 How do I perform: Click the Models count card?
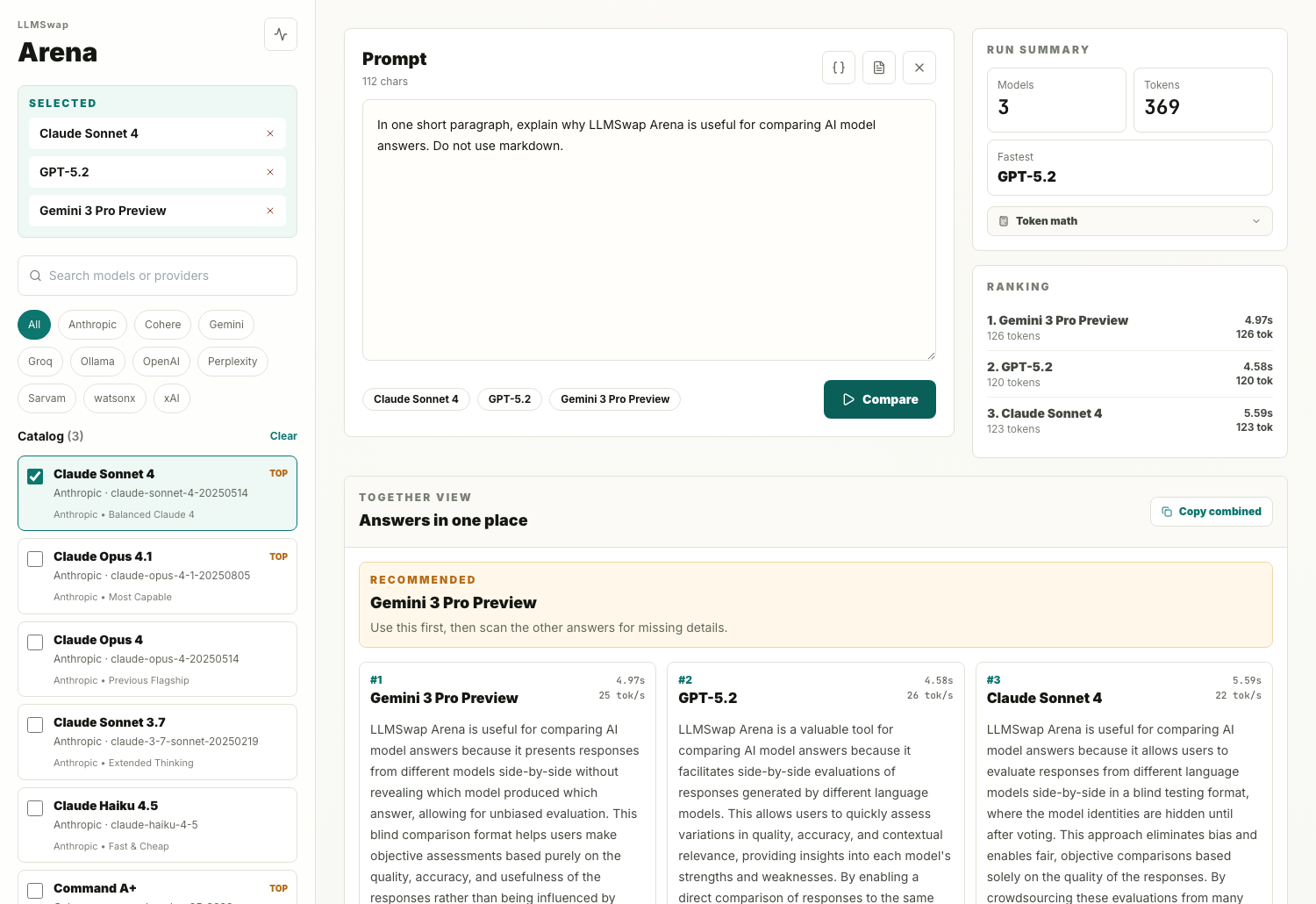pos(1056,100)
